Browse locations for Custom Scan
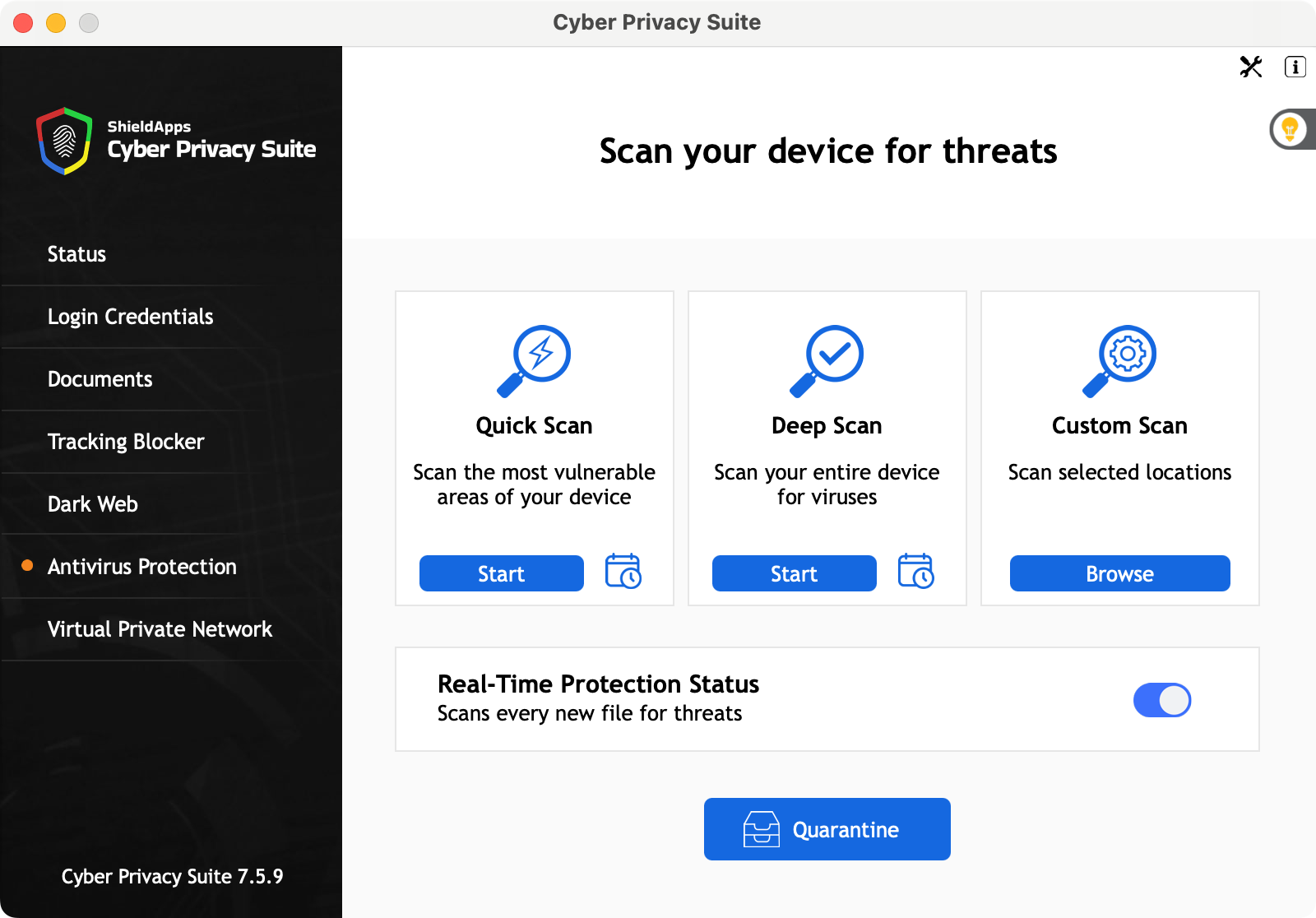This screenshot has height=918, width=1316. (x=1119, y=573)
